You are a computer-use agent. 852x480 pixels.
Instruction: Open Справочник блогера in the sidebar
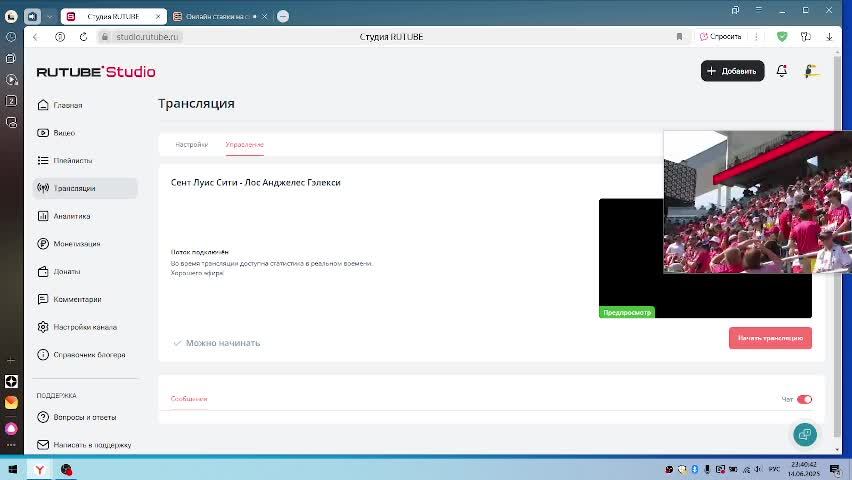click(81, 355)
